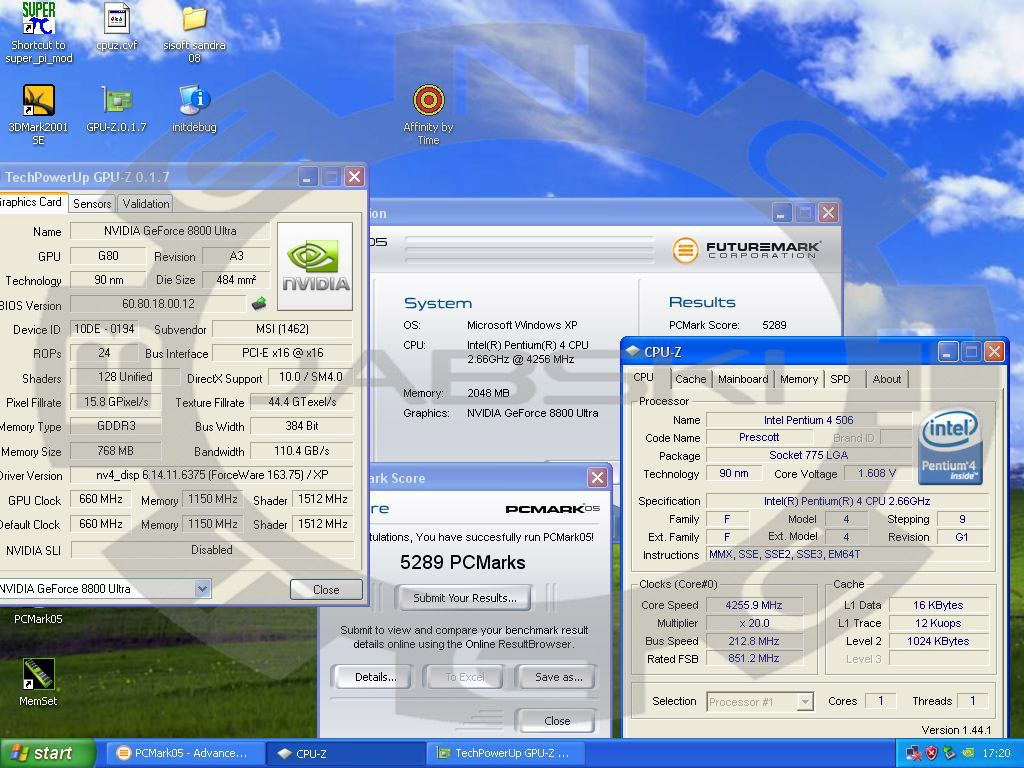Click the CPU-Z title bar icon
Image resolution: width=1024 pixels, height=768 pixels.
click(x=632, y=351)
